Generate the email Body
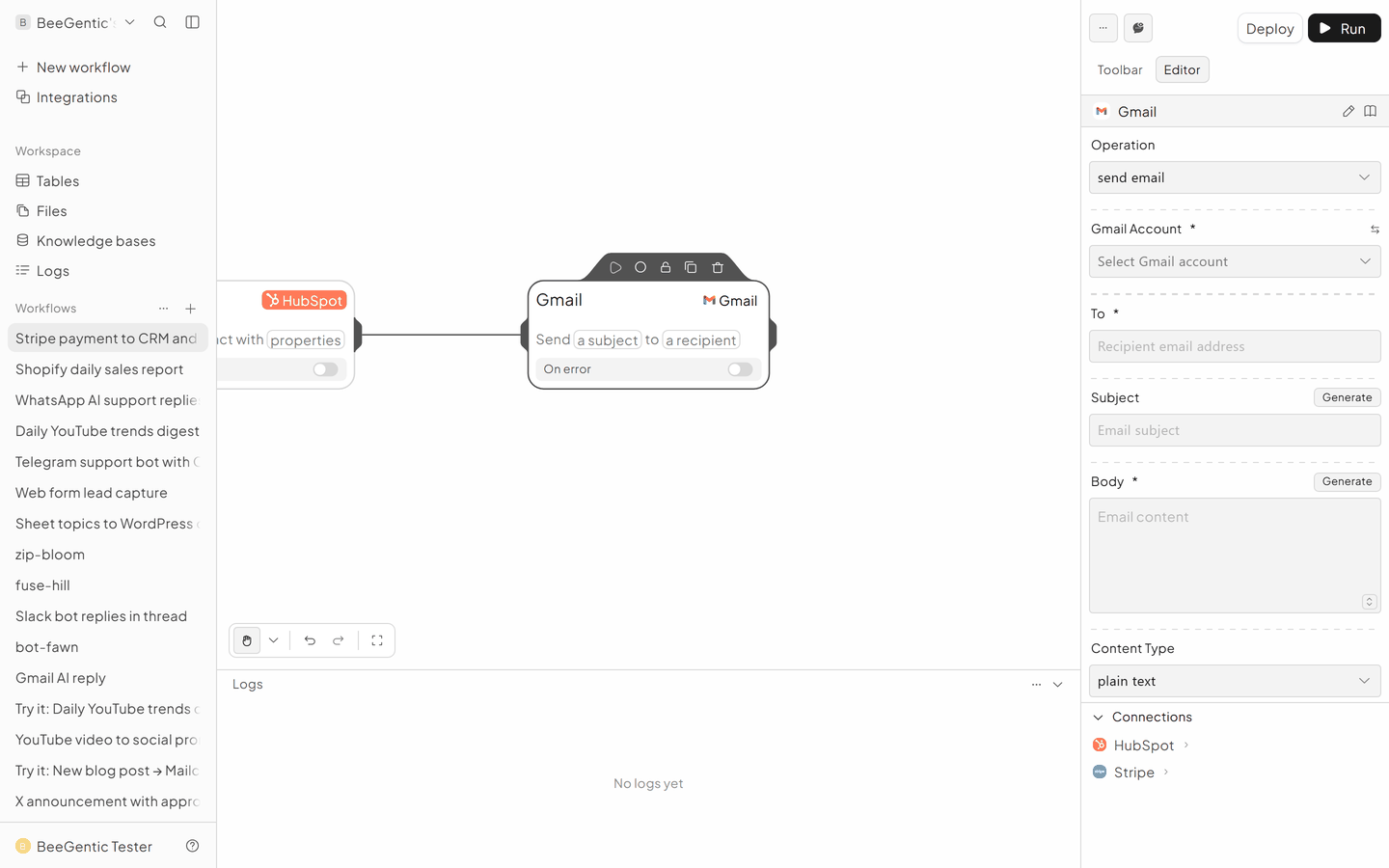The width and height of the screenshot is (1389, 868). 1347,481
